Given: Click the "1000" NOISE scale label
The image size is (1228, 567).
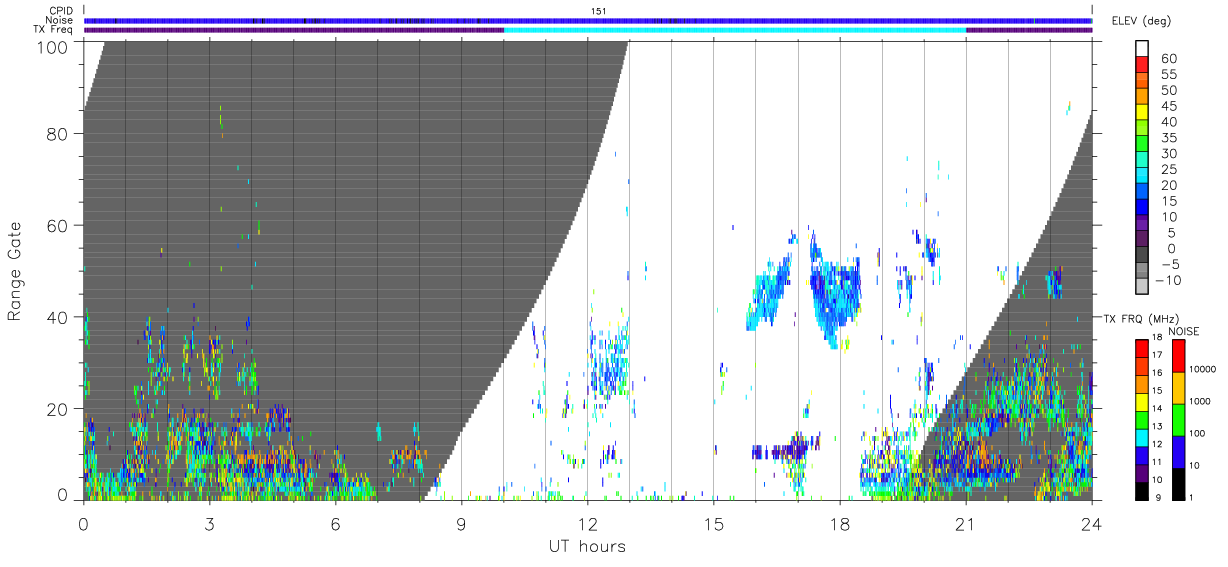Looking at the screenshot, I should click(1201, 402).
